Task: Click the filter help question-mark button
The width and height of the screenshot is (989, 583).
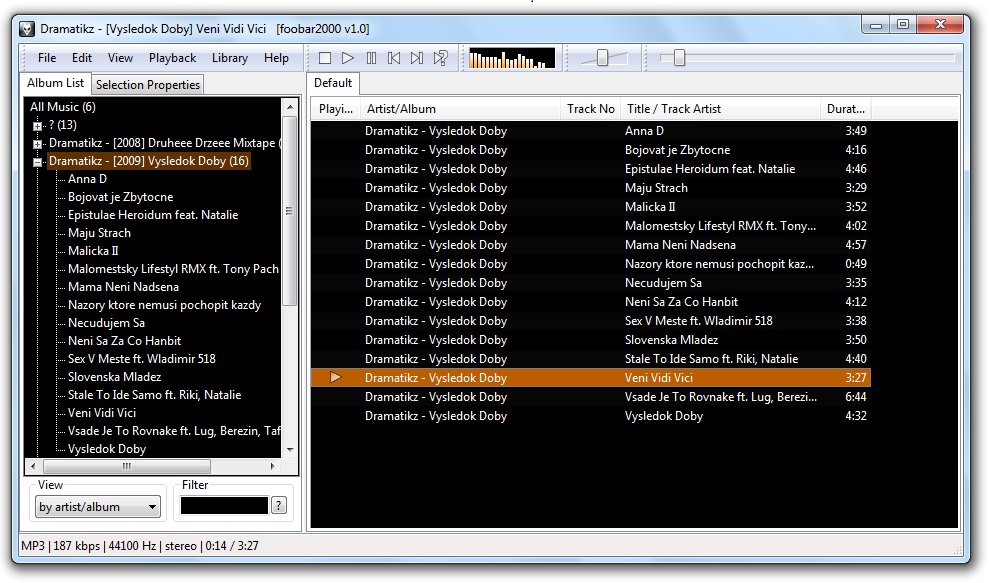Action: point(279,505)
